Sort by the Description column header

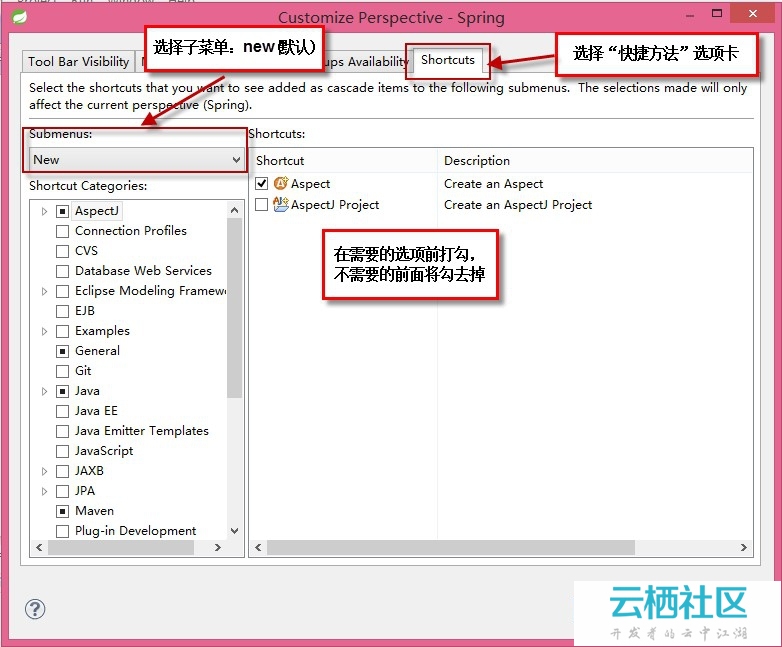(595, 161)
